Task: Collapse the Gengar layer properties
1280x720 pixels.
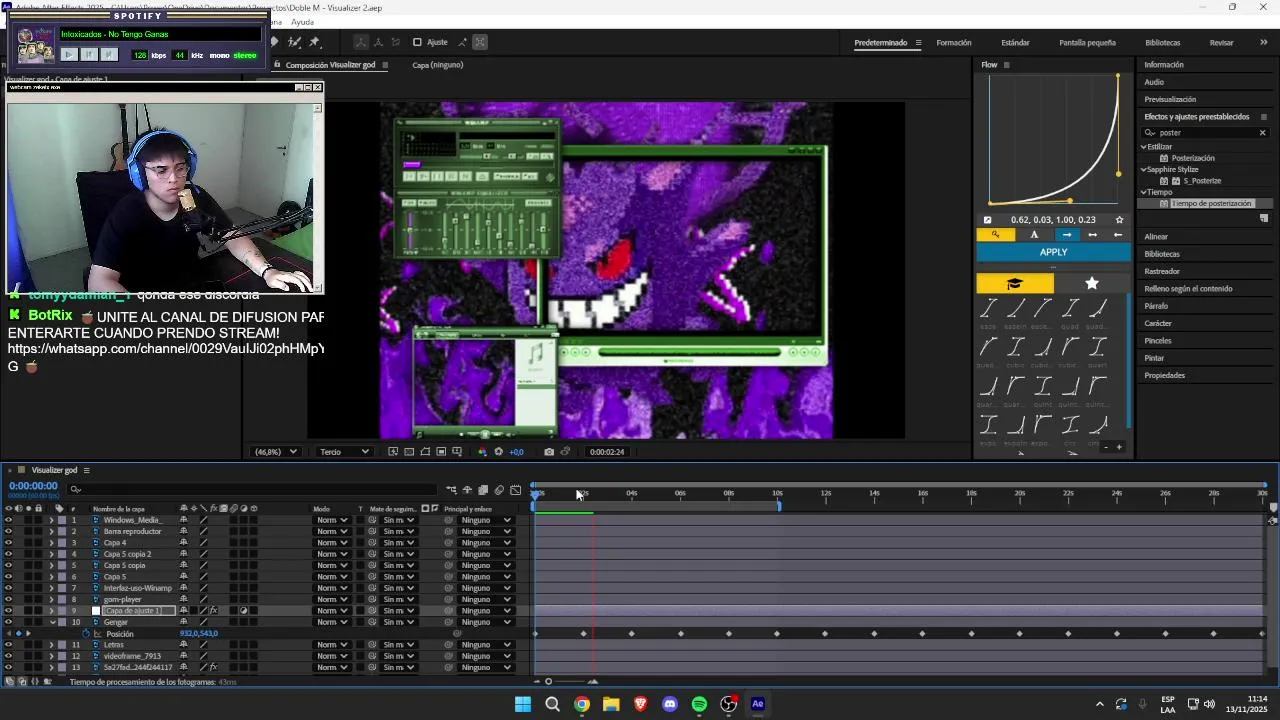Action: pyautogui.click(x=52, y=622)
